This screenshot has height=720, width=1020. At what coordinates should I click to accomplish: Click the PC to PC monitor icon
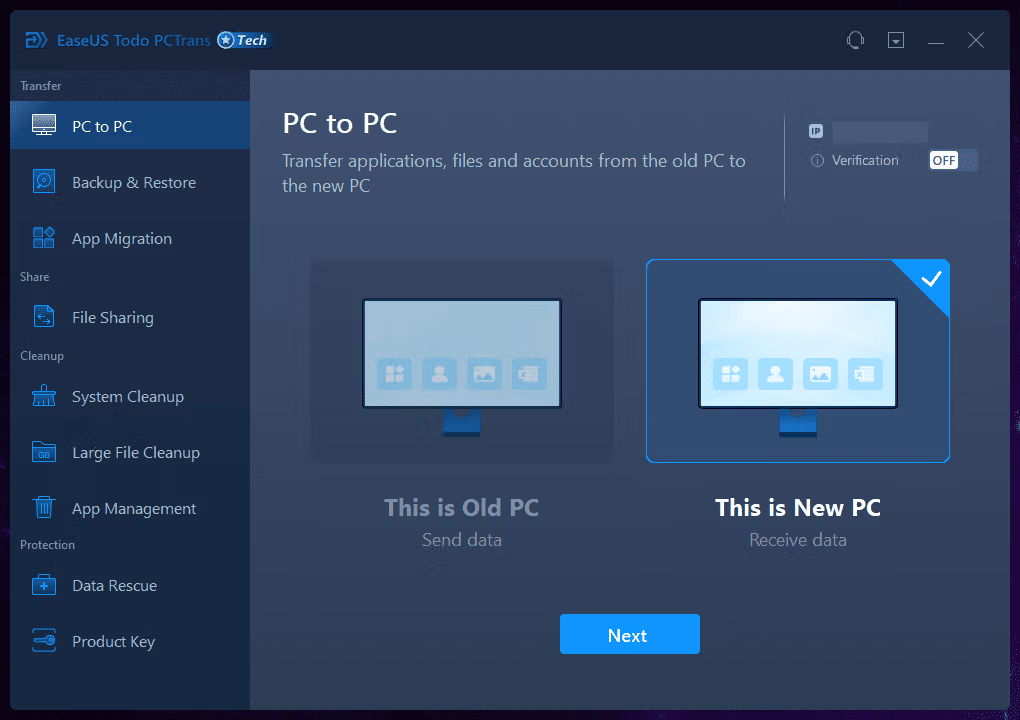point(44,125)
